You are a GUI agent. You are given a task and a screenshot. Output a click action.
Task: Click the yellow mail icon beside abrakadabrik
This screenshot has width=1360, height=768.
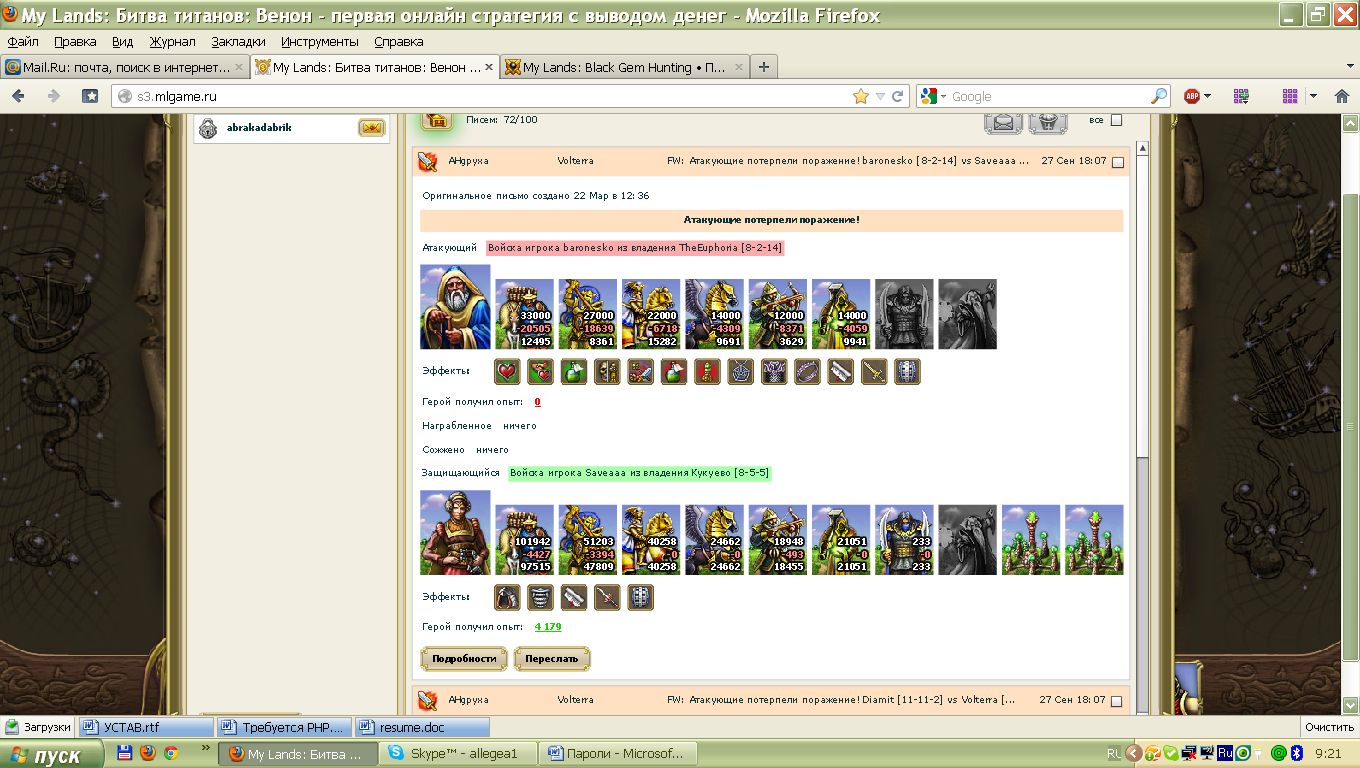371,128
